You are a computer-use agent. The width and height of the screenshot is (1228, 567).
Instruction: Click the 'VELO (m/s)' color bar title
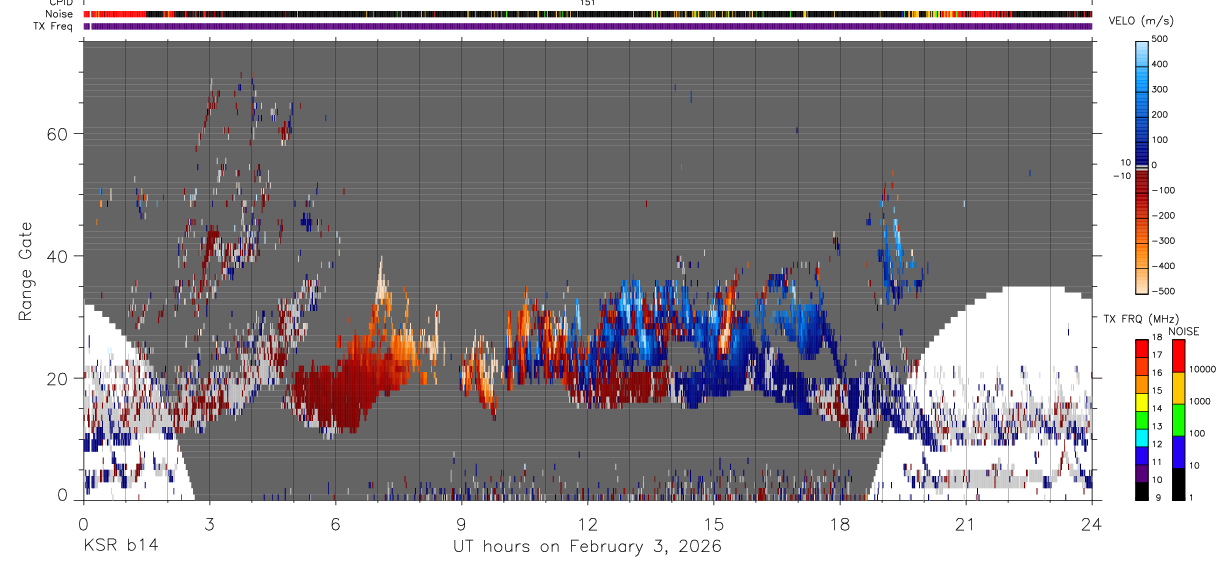tap(1142, 22)
